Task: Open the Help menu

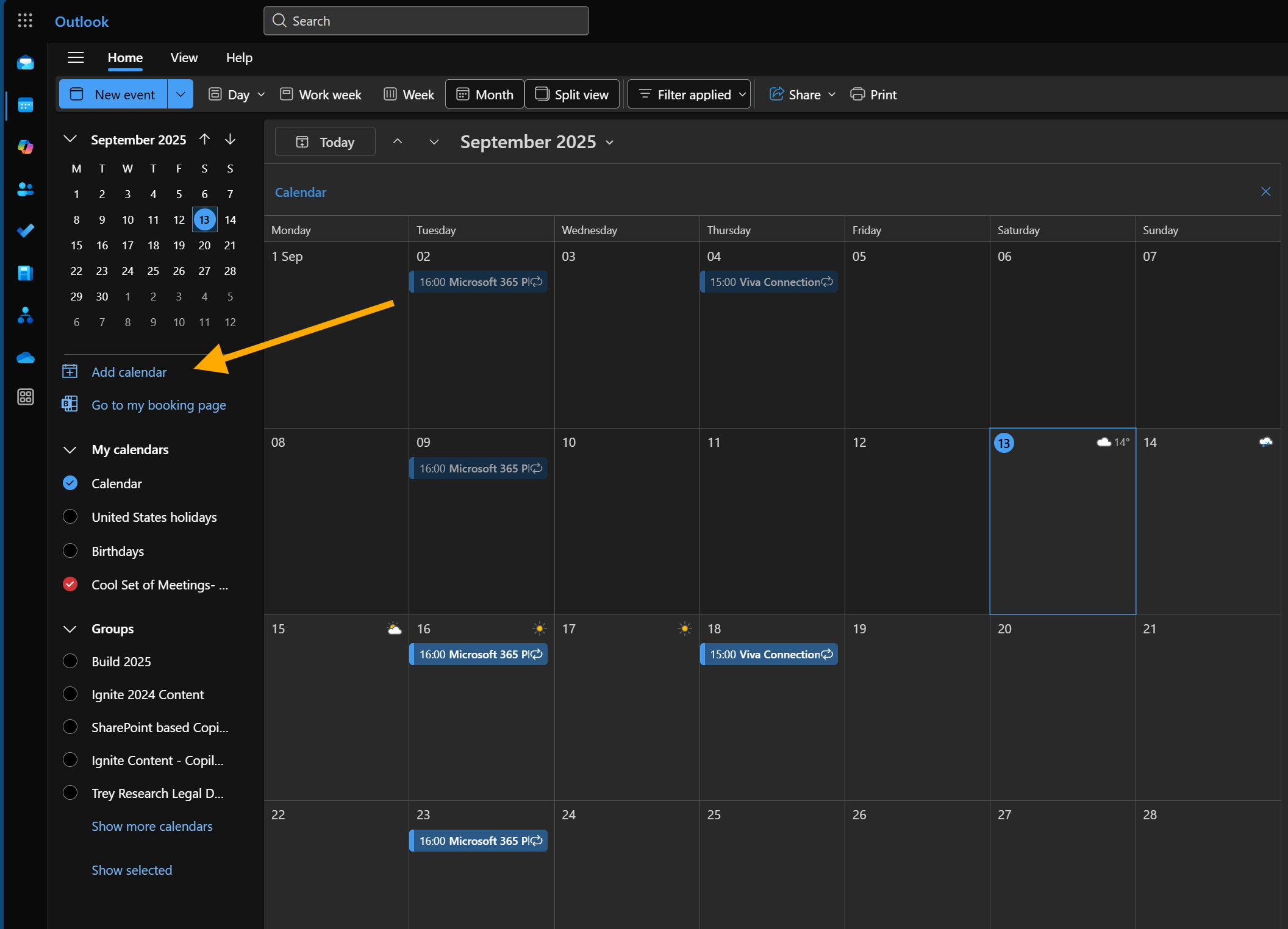Action: pyautogui.click(x=238, y=58)
